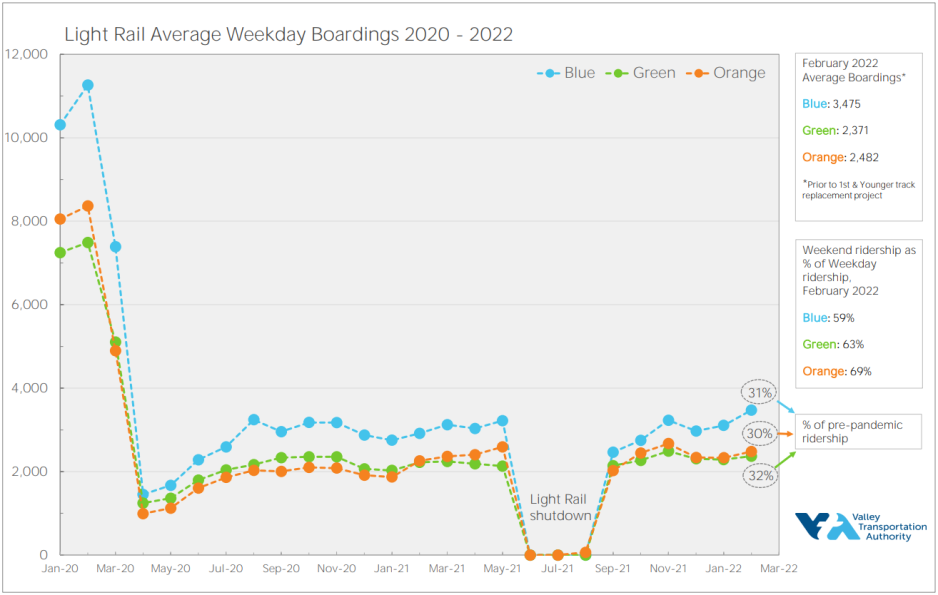938x595 pixels.
Task: Click the Green line Jan-20 data point
Action: point(60,253)
